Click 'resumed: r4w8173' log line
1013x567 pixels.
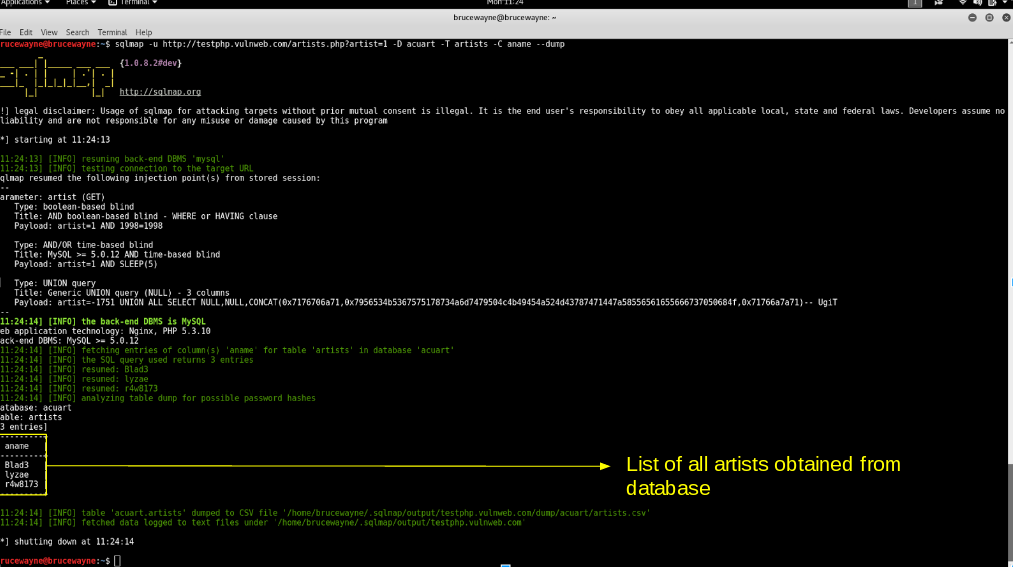[79, 388]
